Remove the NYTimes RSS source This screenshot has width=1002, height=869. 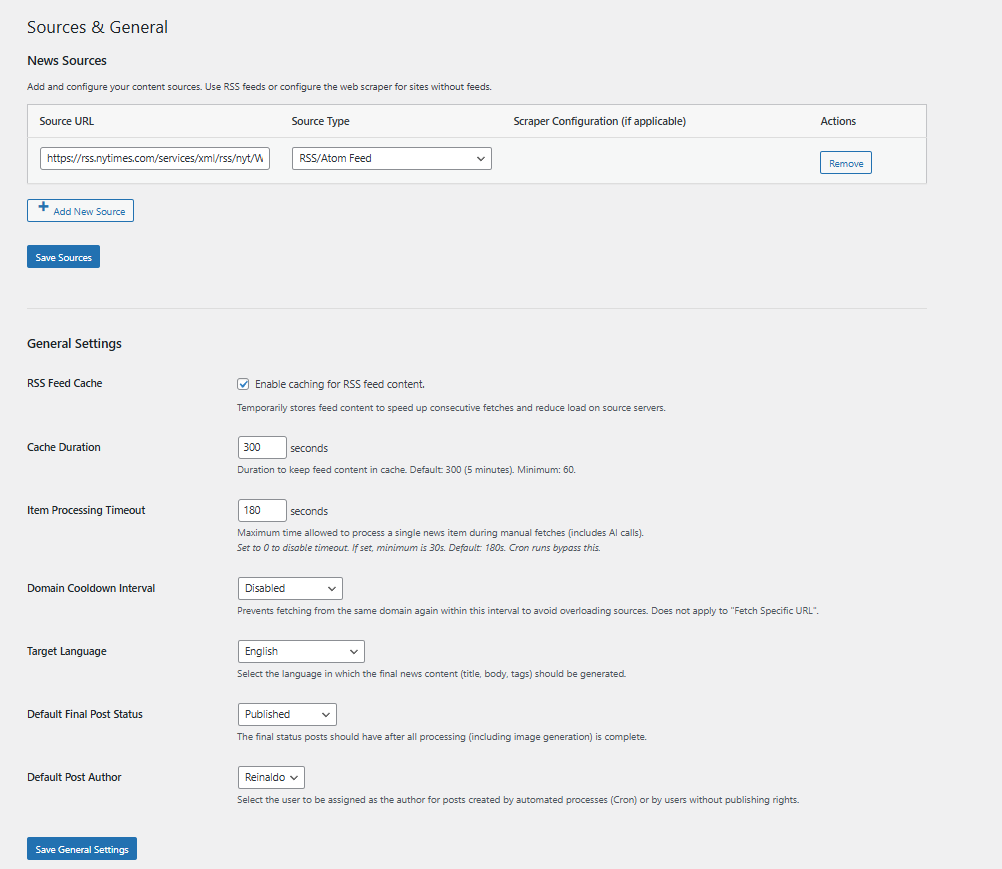click(845, 163)
